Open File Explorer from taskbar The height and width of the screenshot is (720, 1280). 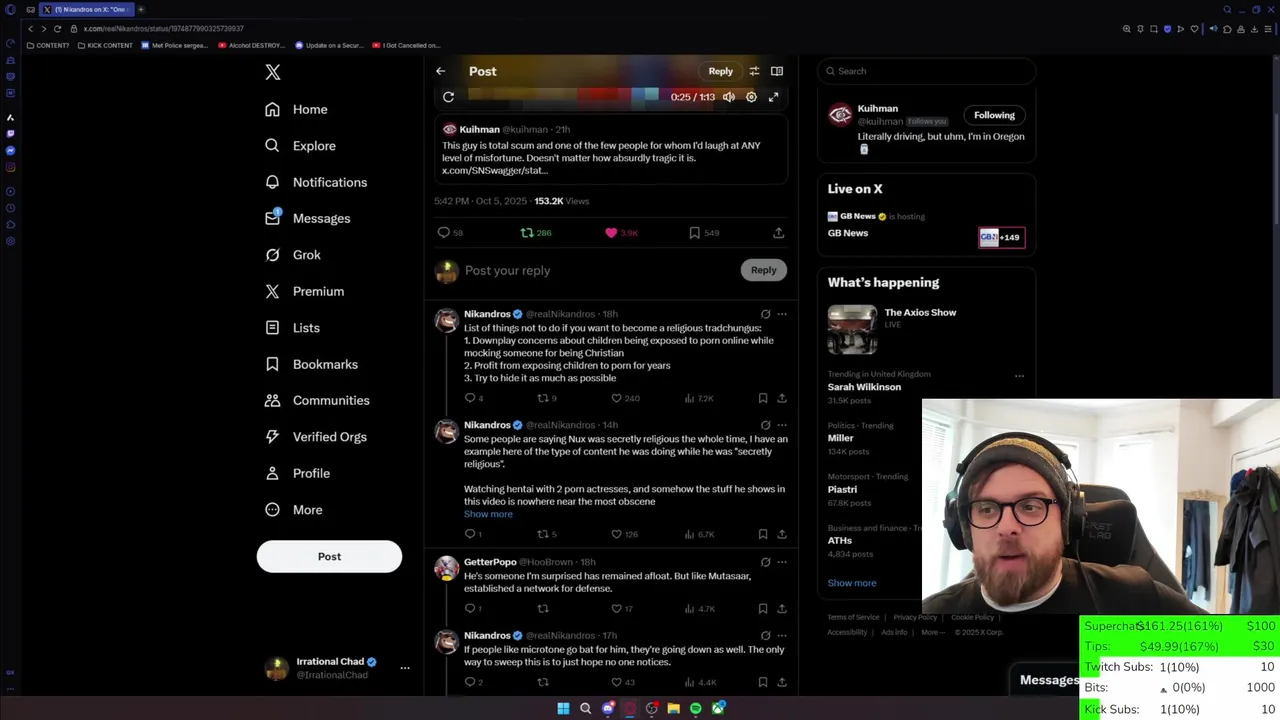(674, 709)
